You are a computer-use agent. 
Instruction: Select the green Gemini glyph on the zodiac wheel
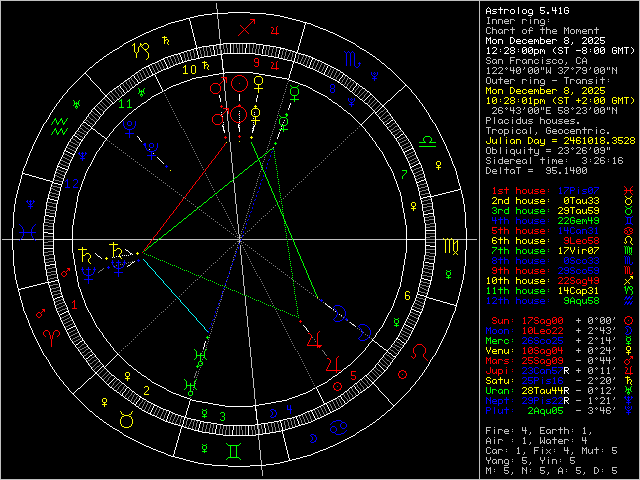click(x=232, y=451)
